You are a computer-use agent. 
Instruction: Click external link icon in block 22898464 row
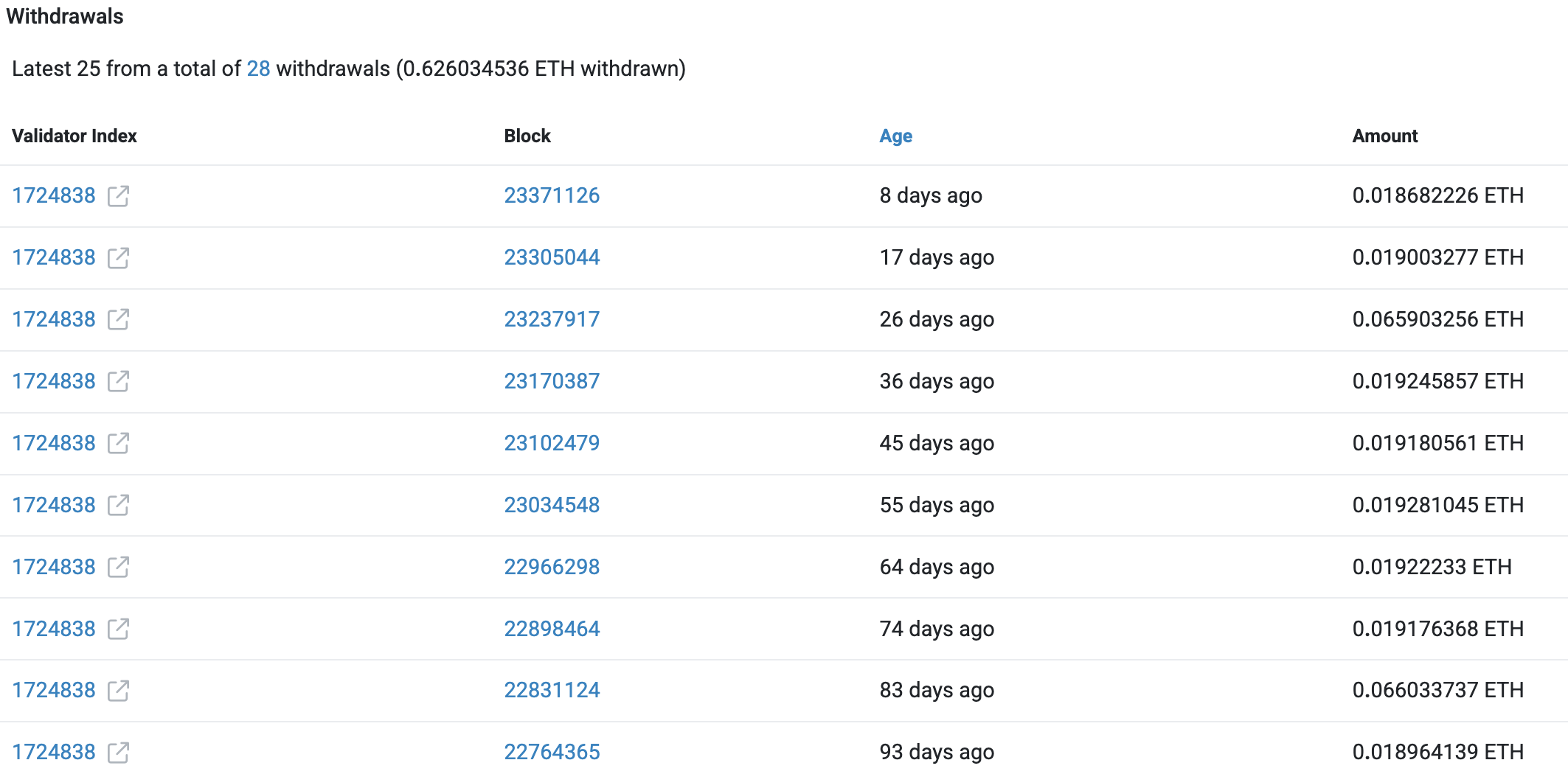(x=118, y=630)
